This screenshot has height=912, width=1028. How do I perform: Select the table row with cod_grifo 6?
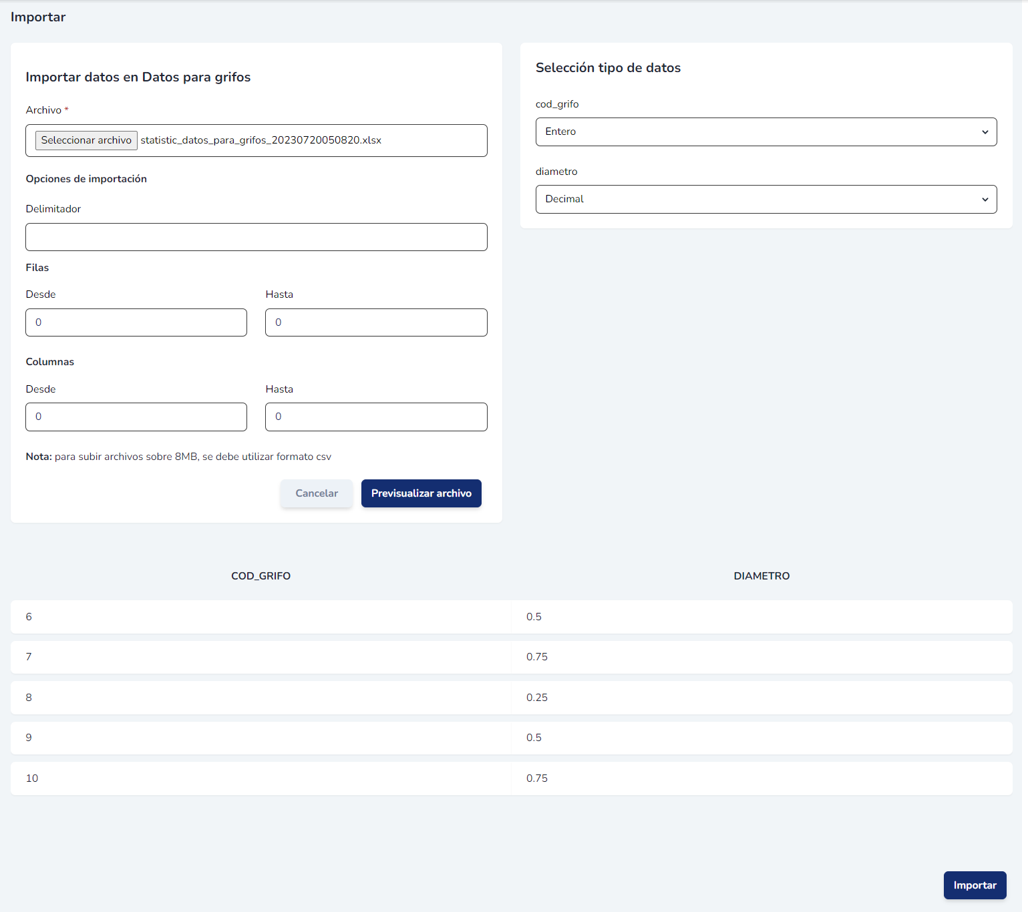coord(260,617)
